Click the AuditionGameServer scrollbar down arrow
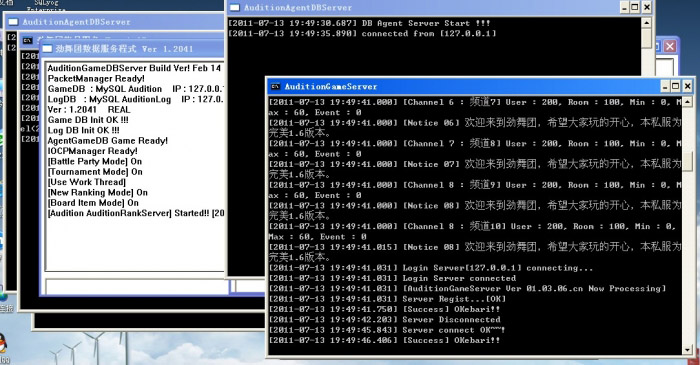 pos(688,349)
